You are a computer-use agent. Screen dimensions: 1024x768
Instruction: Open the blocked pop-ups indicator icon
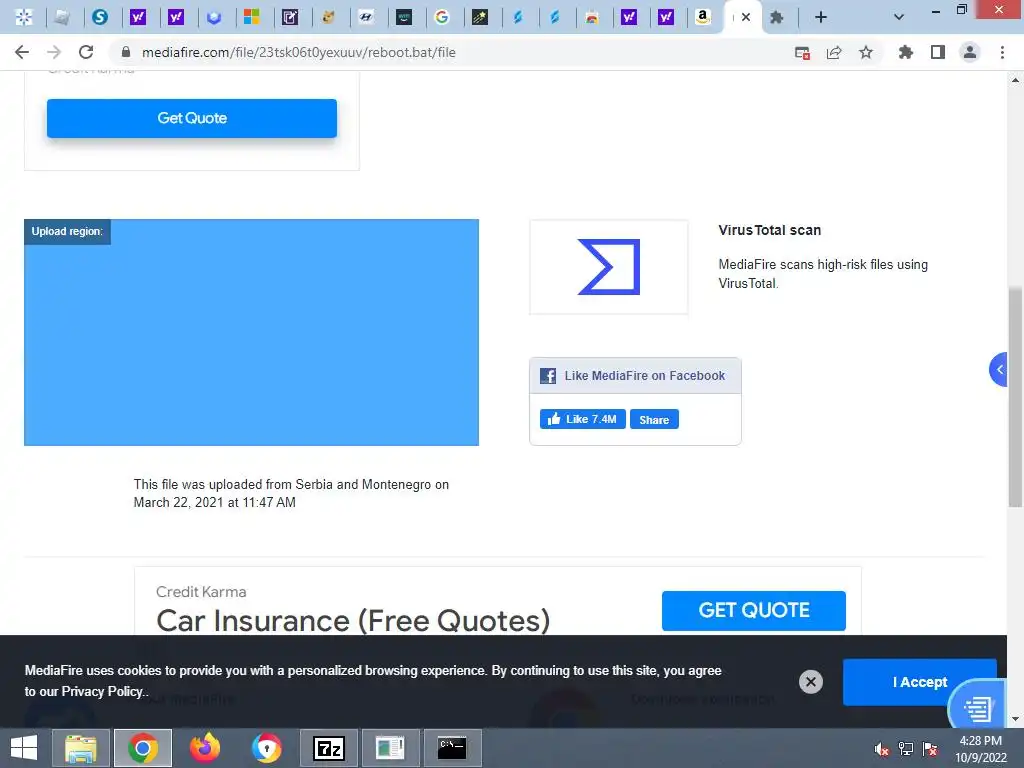[x=803, y=52]
